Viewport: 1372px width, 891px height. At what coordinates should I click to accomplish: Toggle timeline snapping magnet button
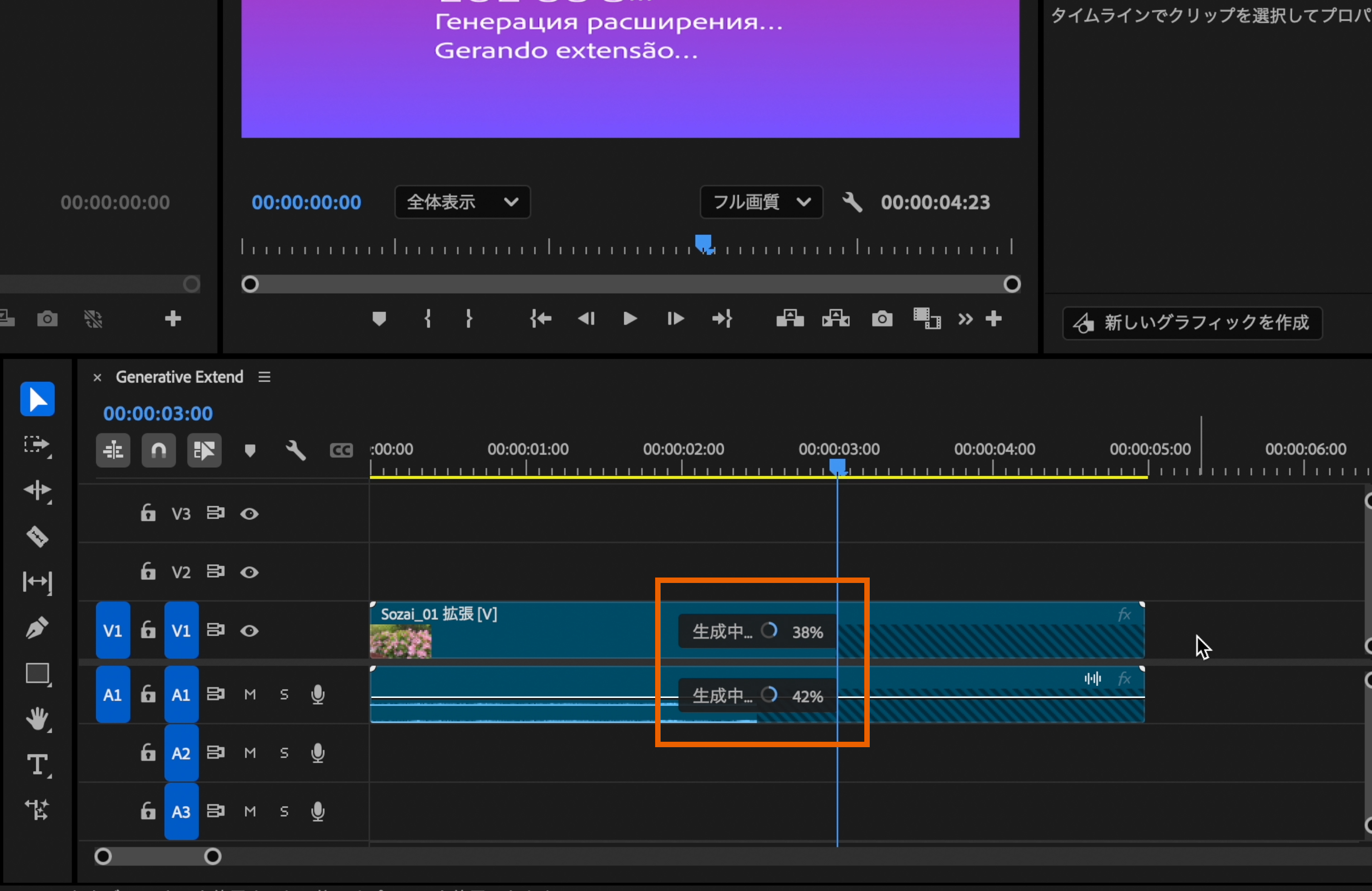(158, 450)
